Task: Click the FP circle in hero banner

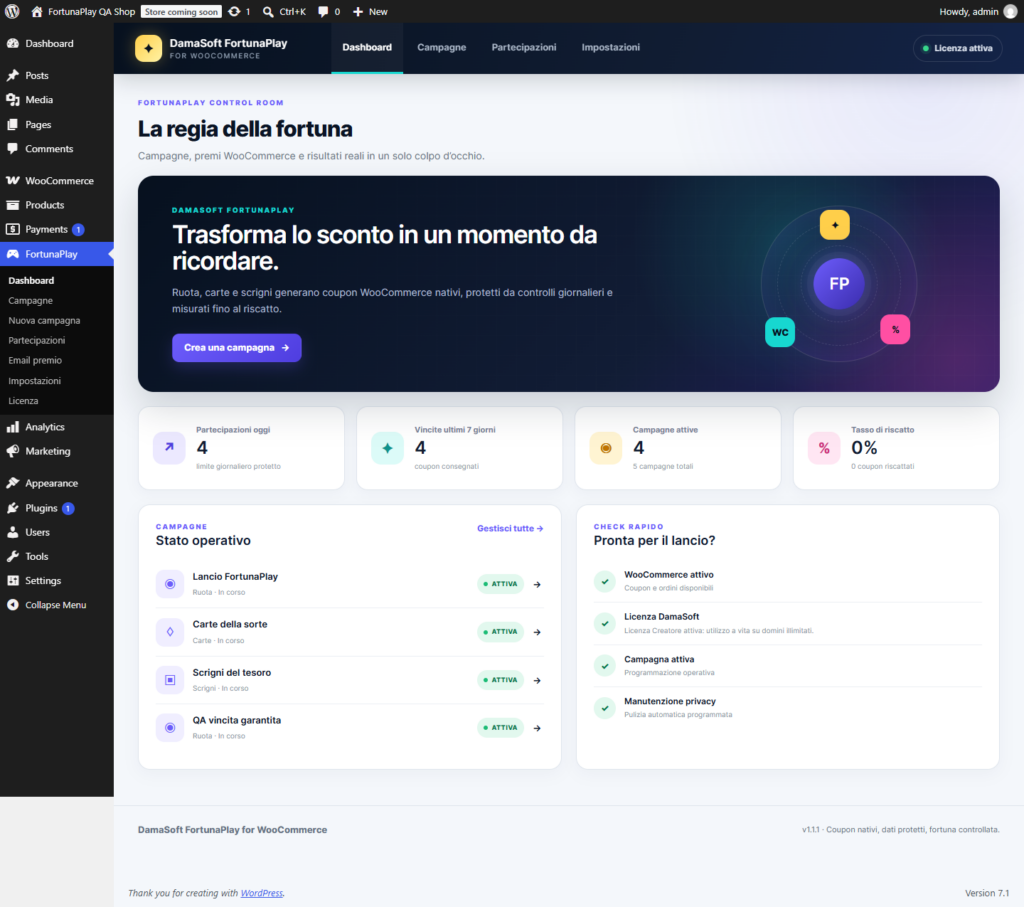Action: point(839,283)
